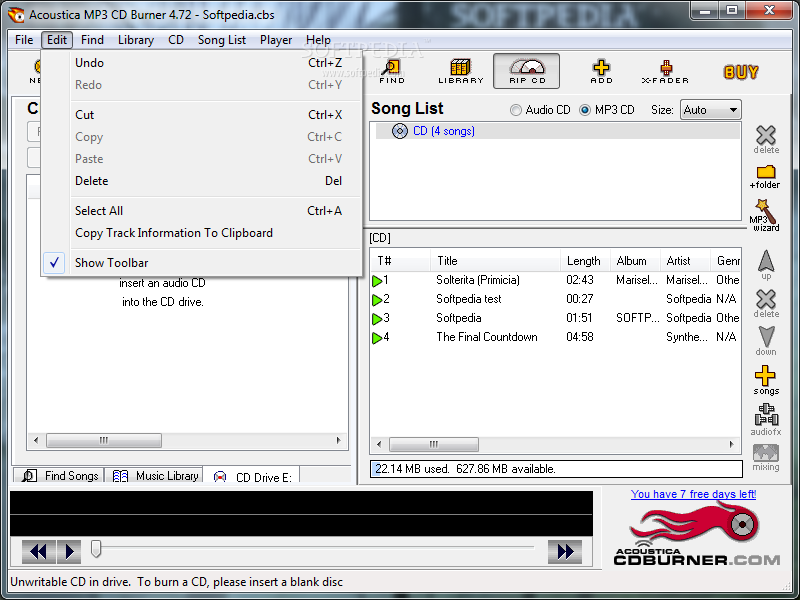Click the playback position slider handle
The height and width of the screenshot is (600, 800).
point(96,549)
